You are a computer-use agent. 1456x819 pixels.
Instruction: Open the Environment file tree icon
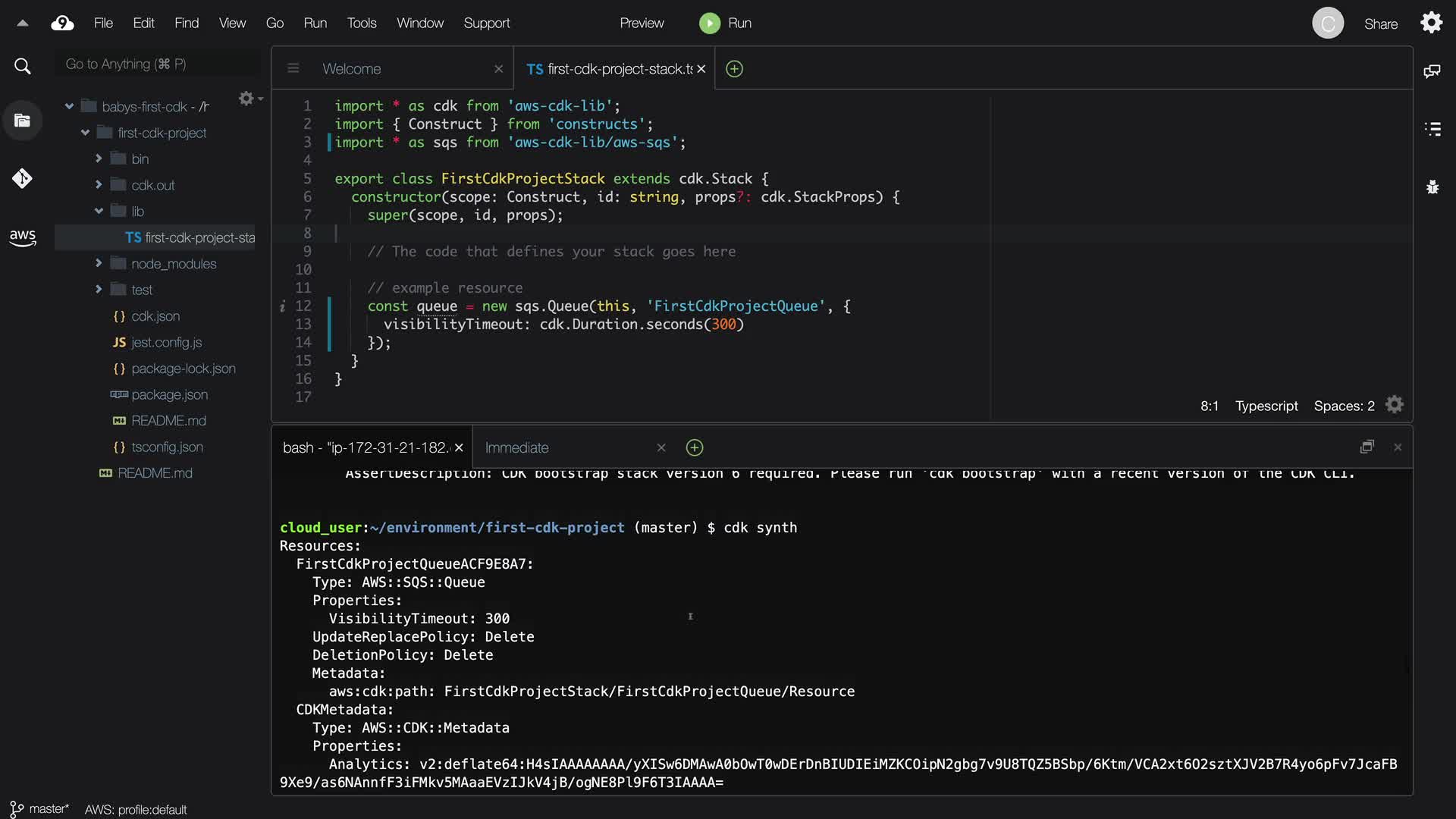pyautogui.click(x=22, y=121)
